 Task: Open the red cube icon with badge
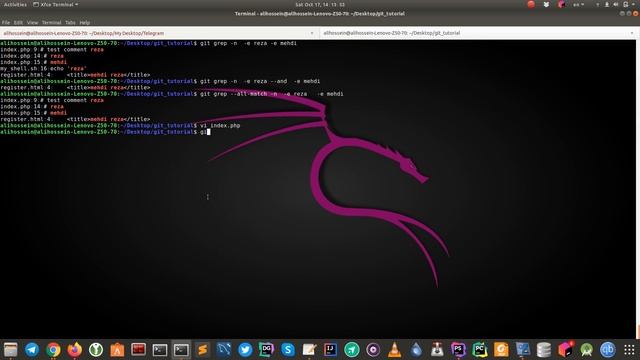[x=565, y=350]
